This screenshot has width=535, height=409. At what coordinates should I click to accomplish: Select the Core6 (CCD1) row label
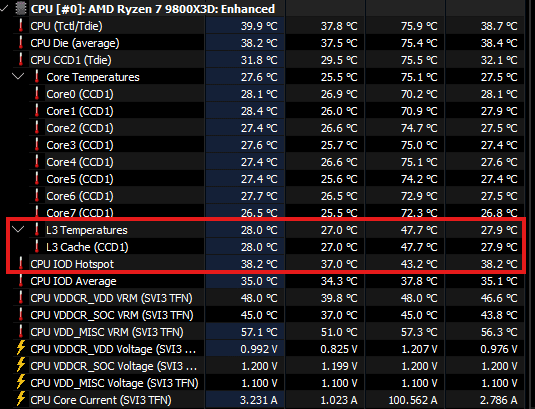pos(80,196)
